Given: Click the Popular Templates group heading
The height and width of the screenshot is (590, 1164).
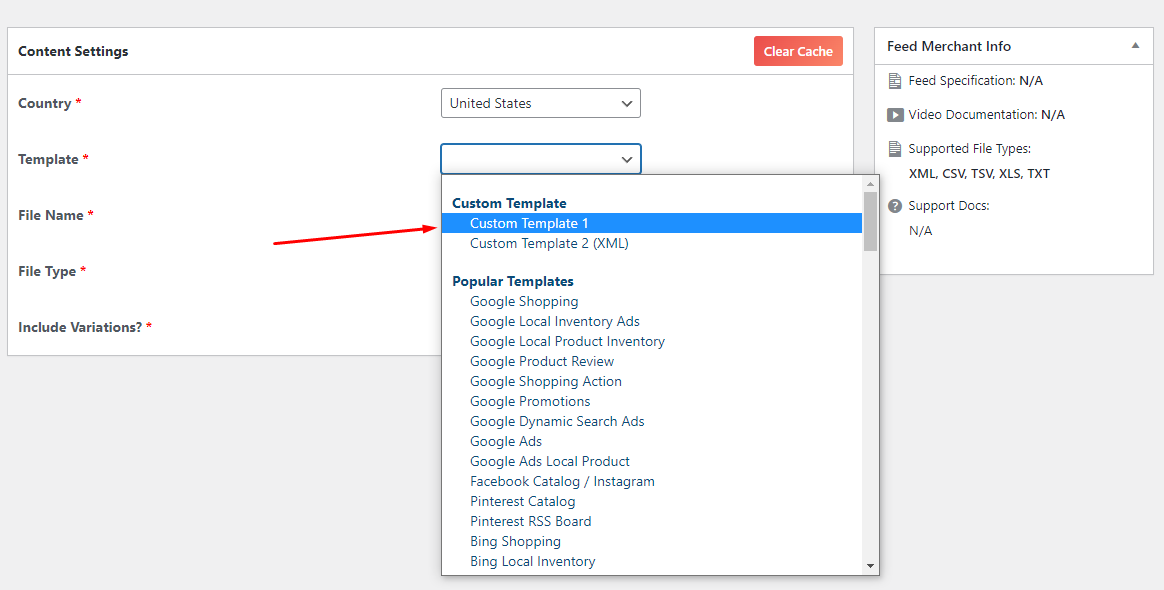Looking at the screenshot, I should pyautogui.click(x=513, y=281).
